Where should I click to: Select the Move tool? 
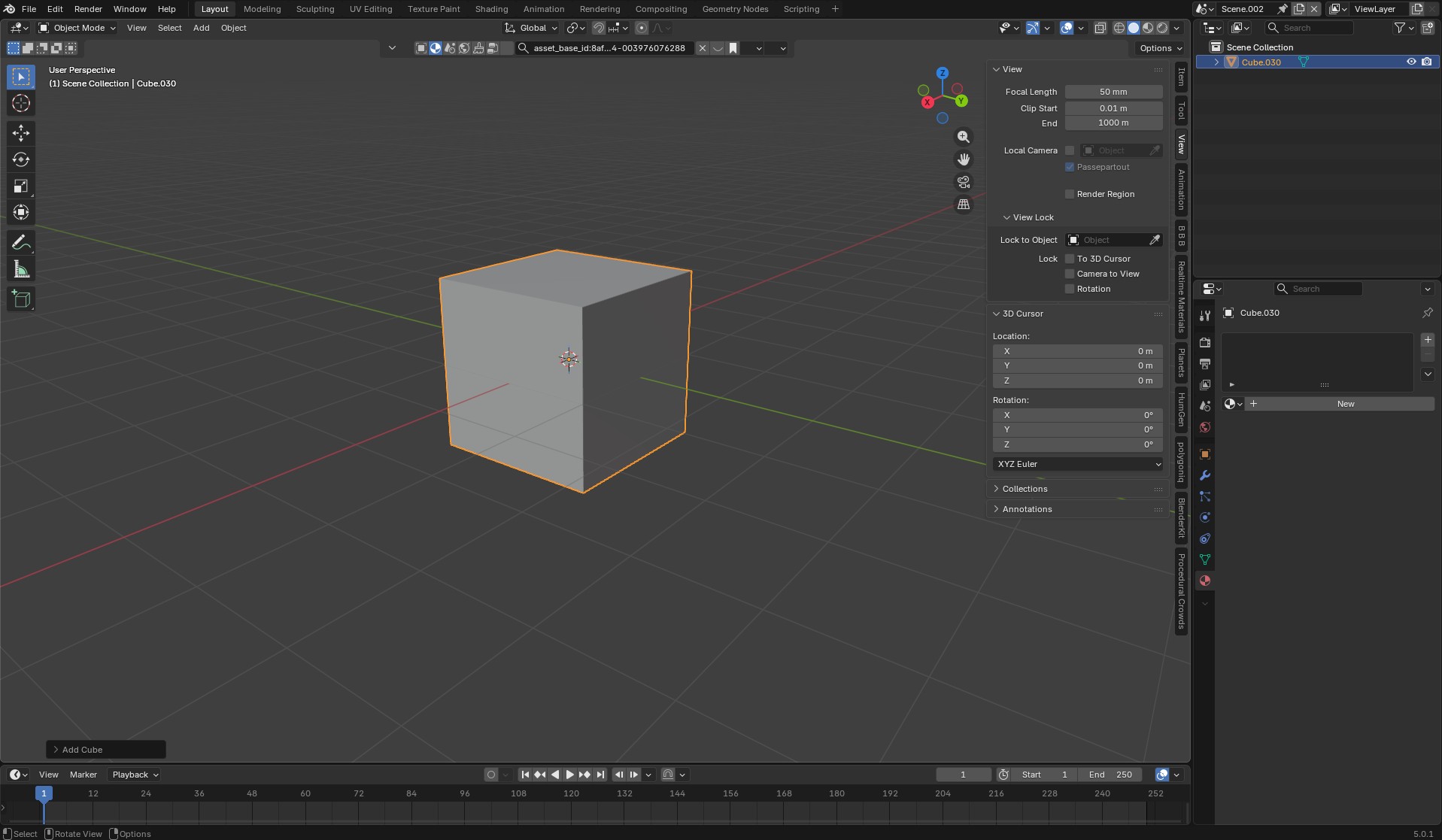(21, 133)
